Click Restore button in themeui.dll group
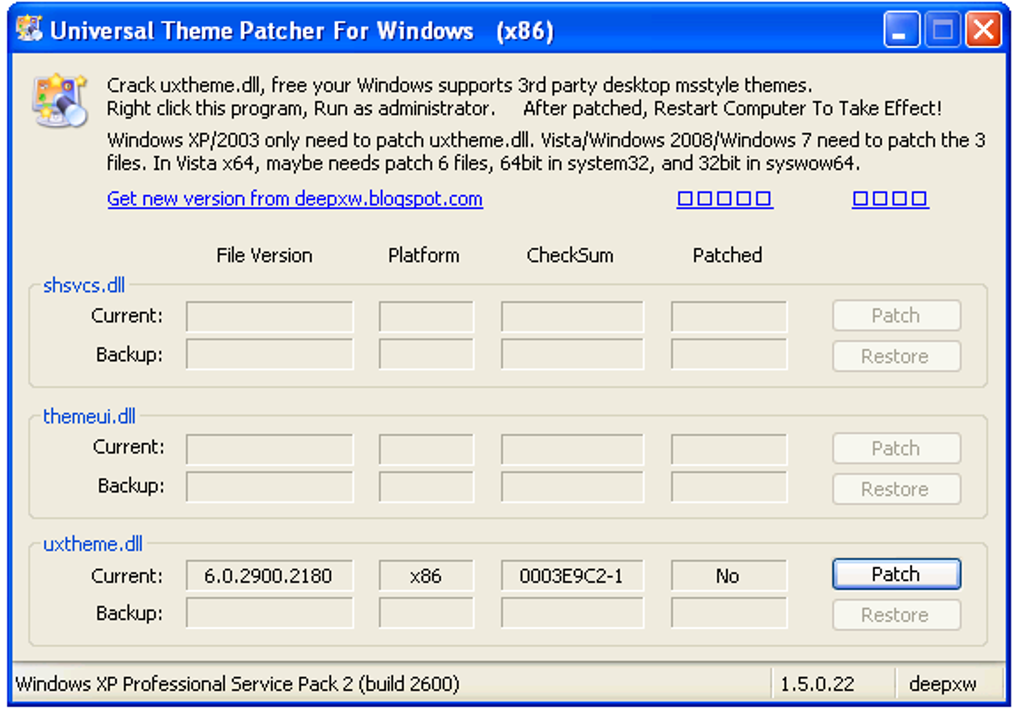The width and height of the screenshot is (1020, 714). pos(896,489)
